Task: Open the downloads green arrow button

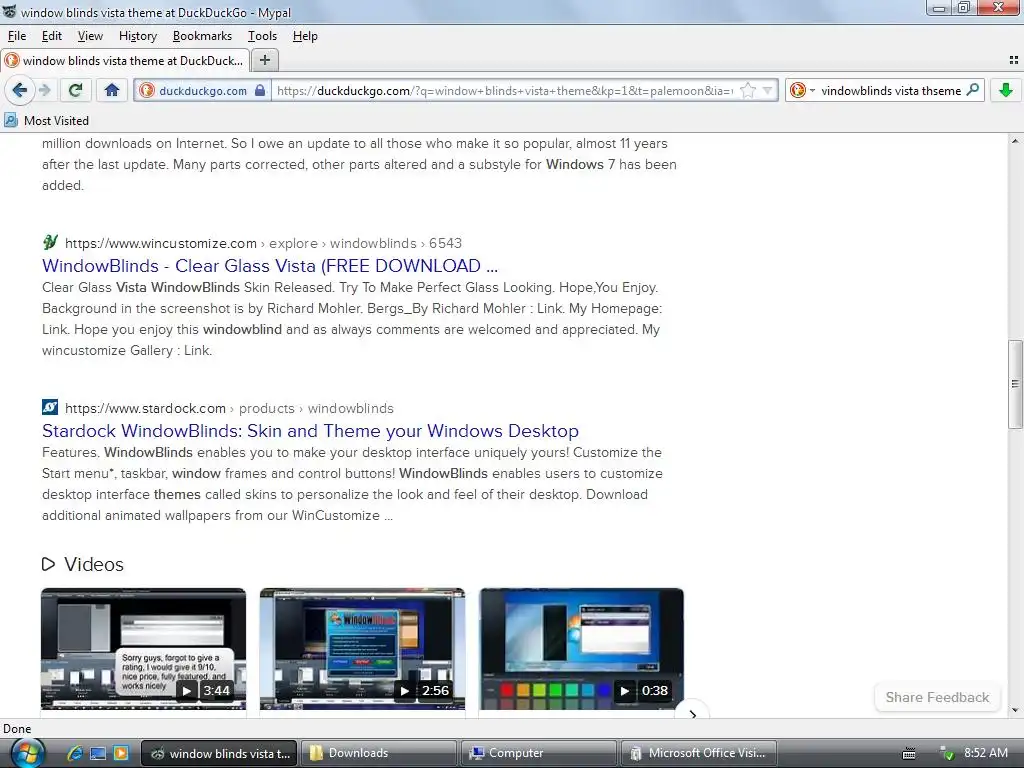Action: (x=1006, y=90)
